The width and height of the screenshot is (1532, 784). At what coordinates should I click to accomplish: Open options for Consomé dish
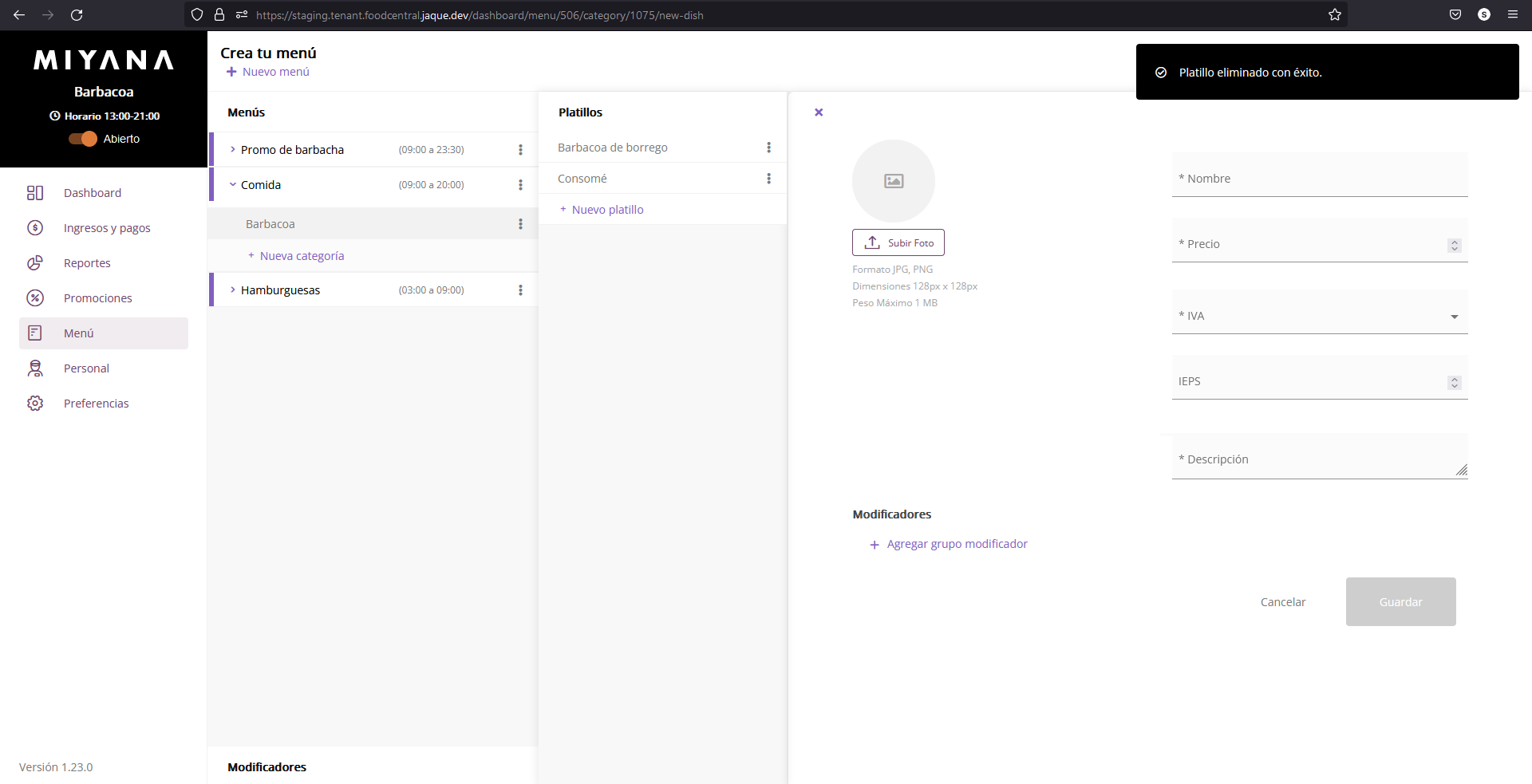[x=768, y=179]
